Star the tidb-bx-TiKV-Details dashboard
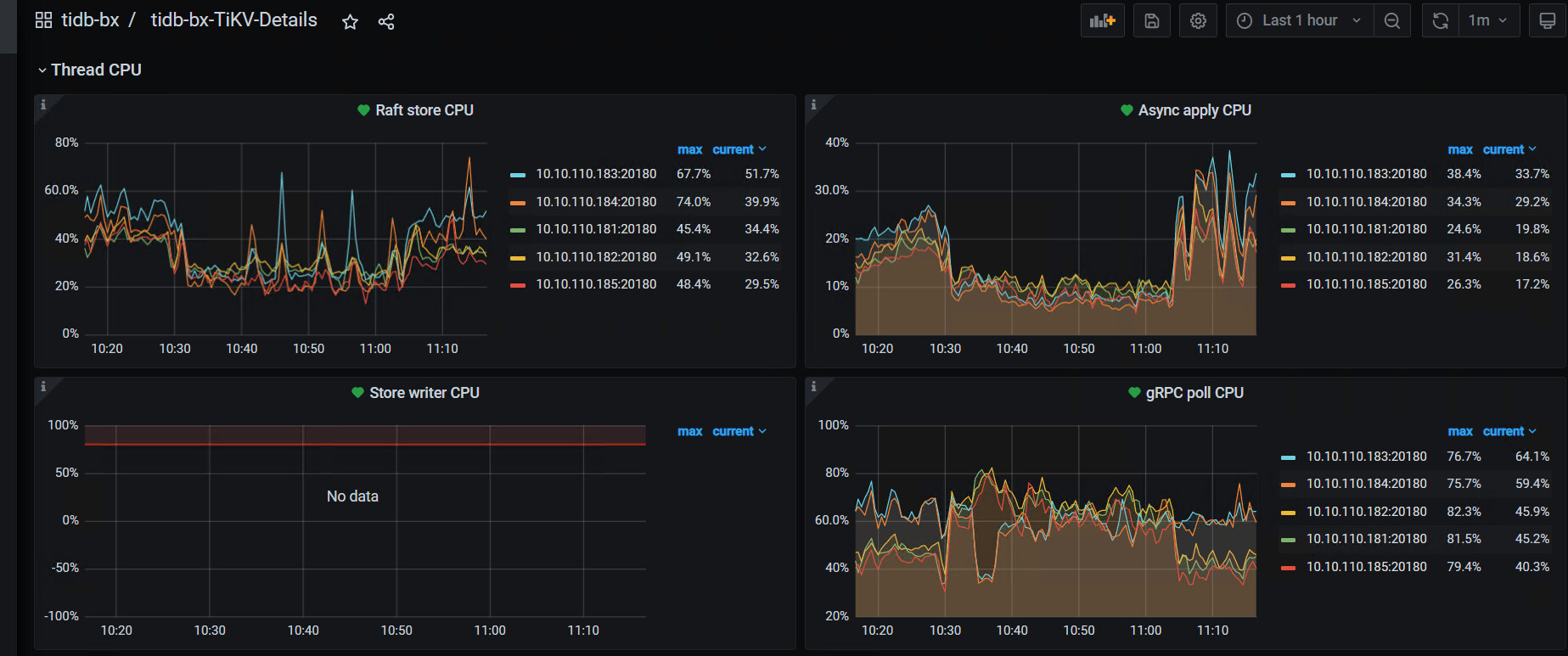This screenshot has width=1568, height=656. click(x=350, y=22)
